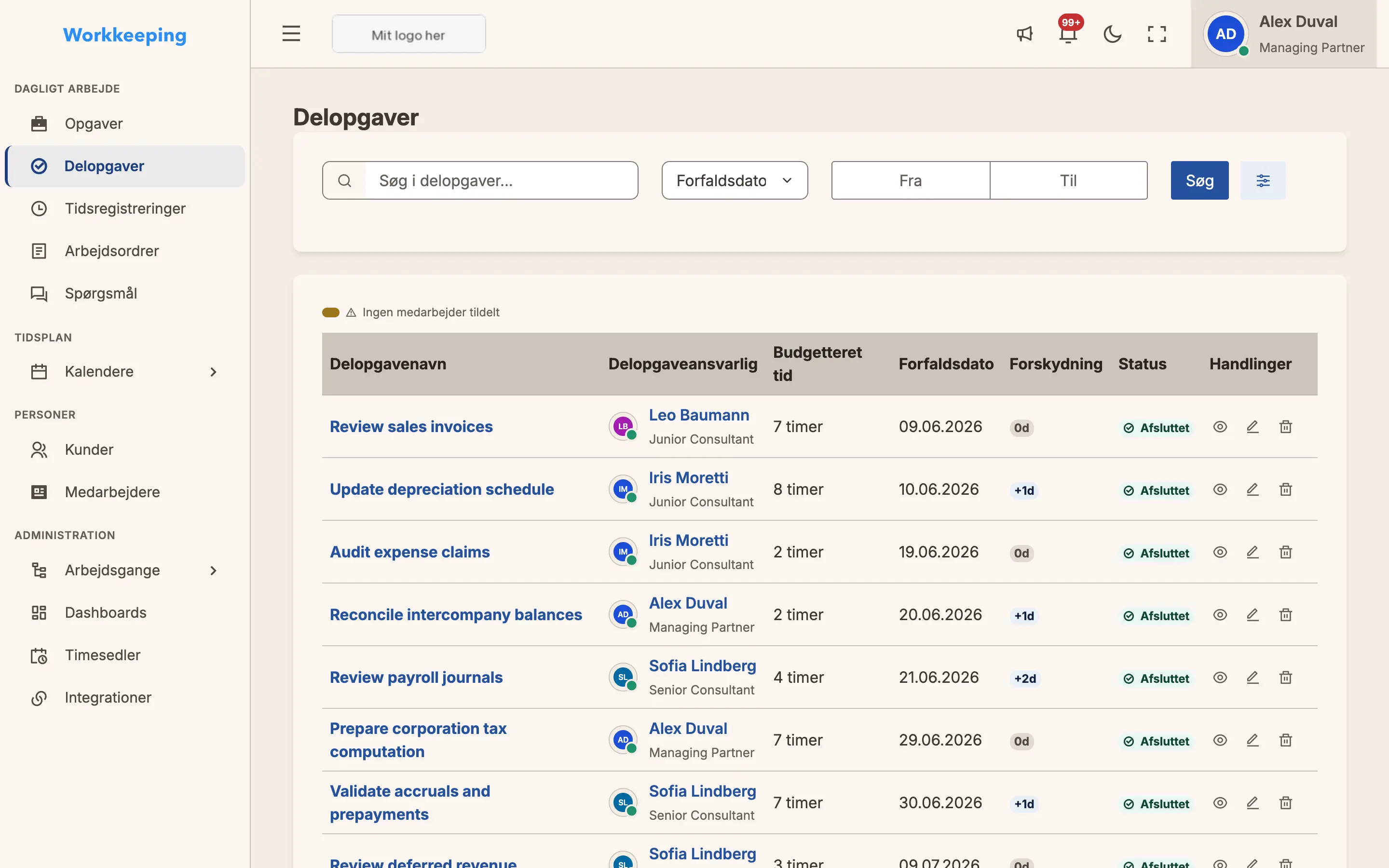
Task: Edit the Update depreciation schedule subtask
Action: tap(1253, 489)
